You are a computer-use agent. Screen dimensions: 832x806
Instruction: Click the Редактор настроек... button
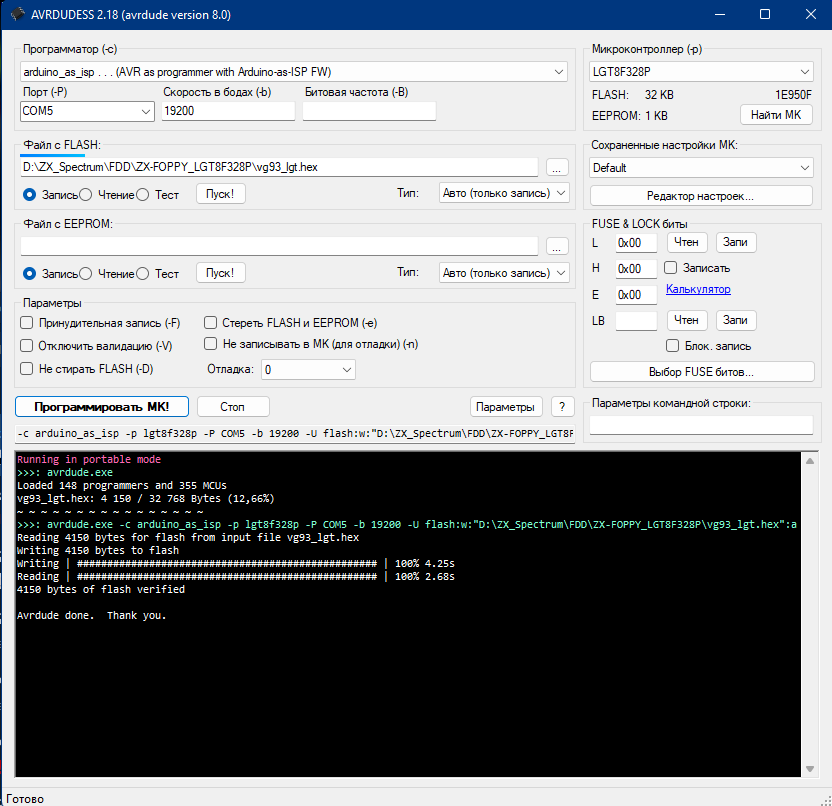(x=701, y=196)
